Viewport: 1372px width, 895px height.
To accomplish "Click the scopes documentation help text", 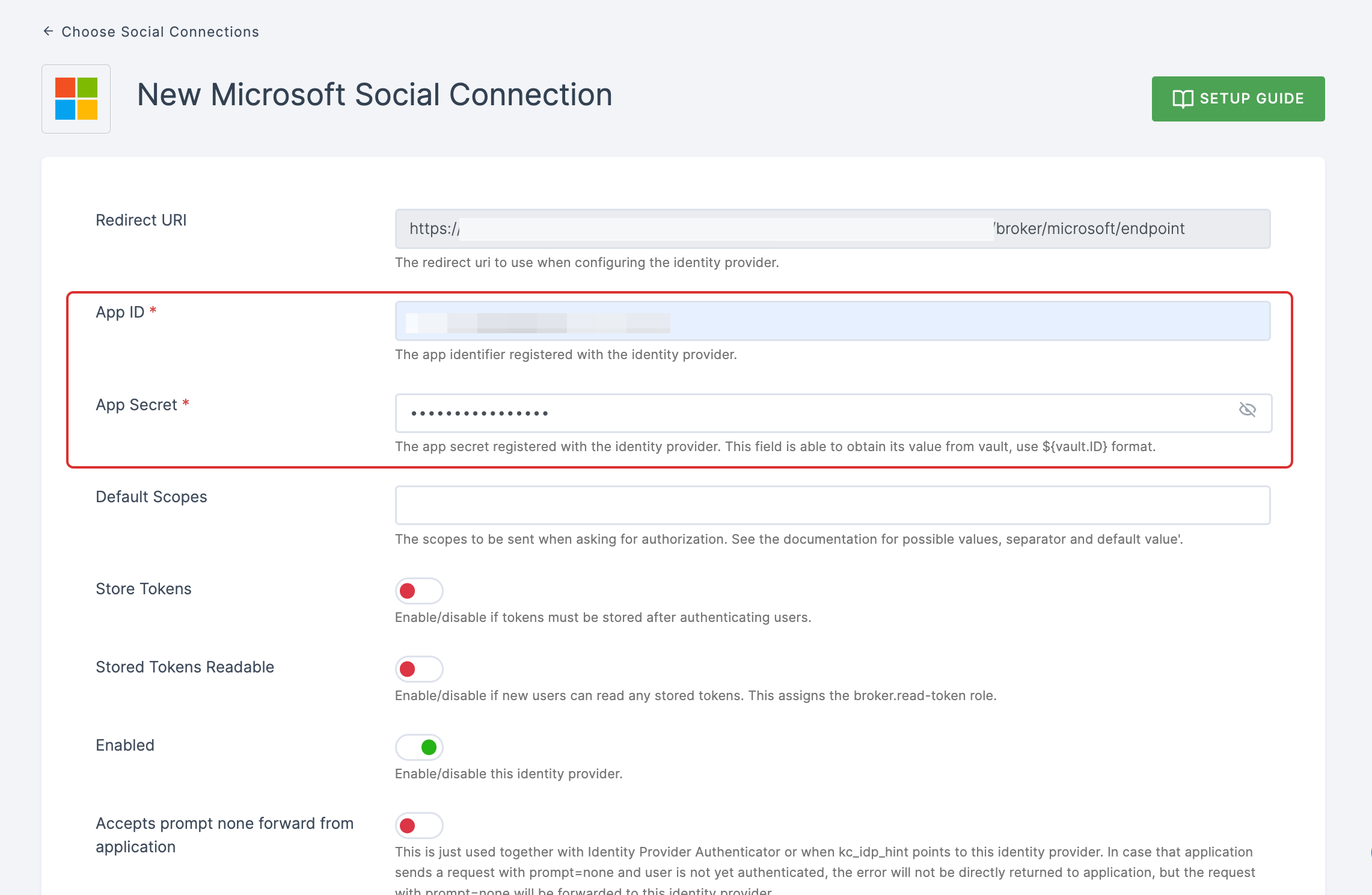I will (789, 539).
